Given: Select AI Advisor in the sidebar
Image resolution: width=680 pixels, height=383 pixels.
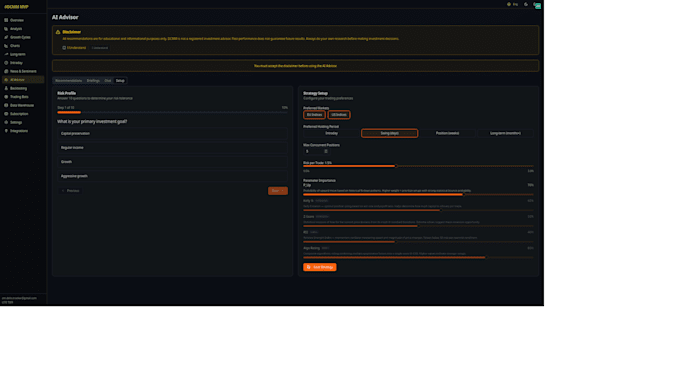Looking at the screenshot, I should coord(23,80).
